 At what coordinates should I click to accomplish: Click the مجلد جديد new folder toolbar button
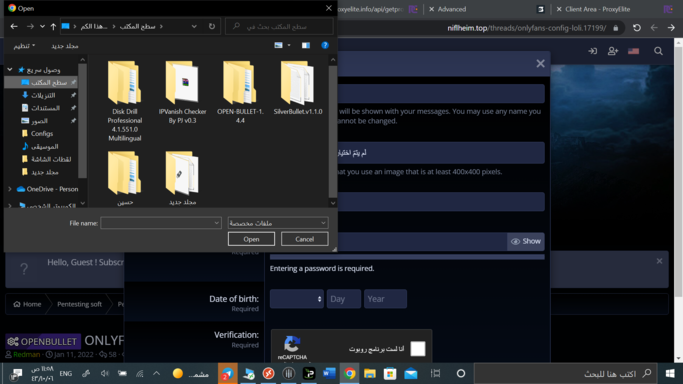pyautogui.click(x=64, y=46)
